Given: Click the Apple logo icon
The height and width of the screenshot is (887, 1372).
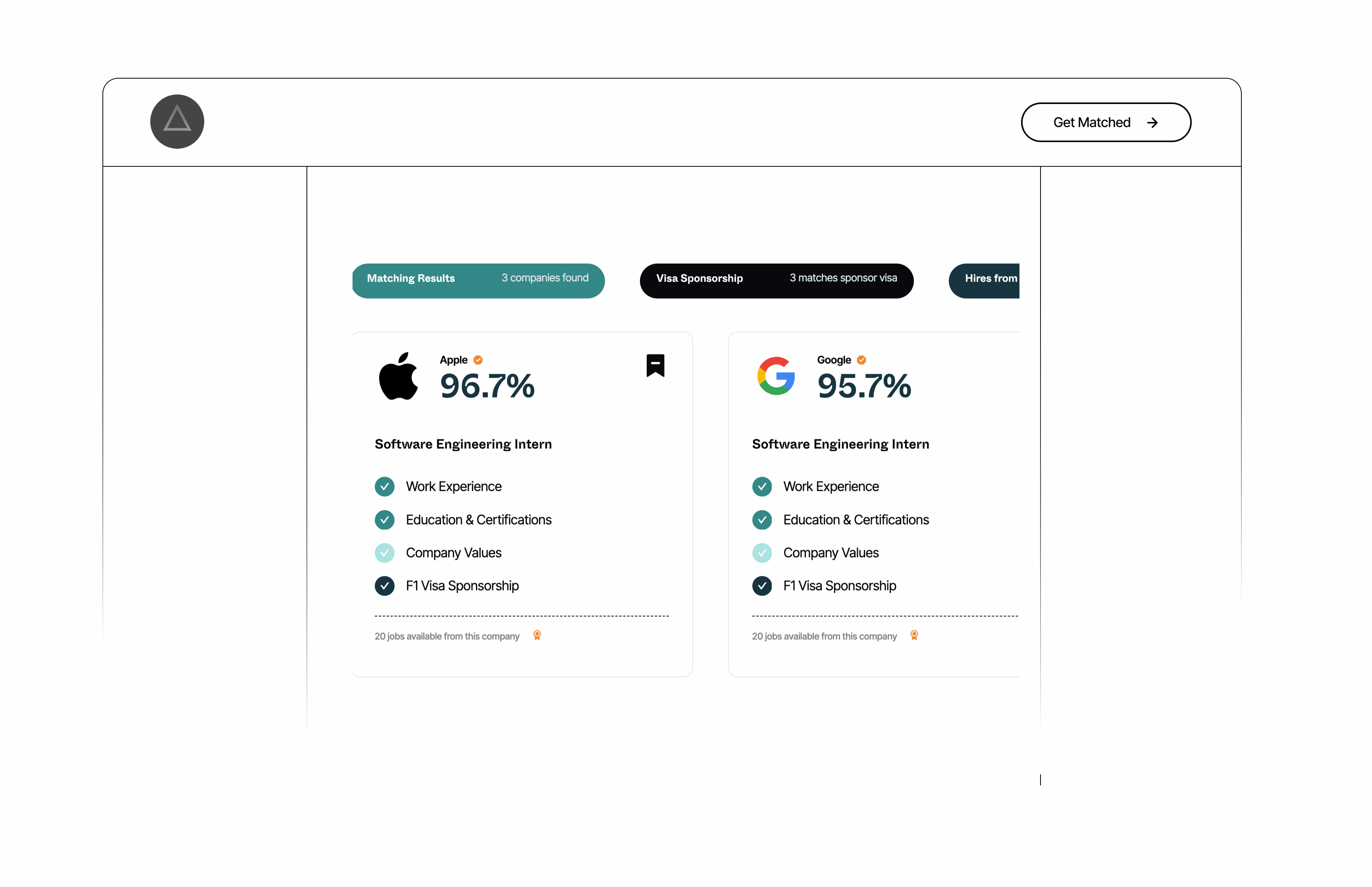Looking at the screenshot, I should (x=399, y=376).
